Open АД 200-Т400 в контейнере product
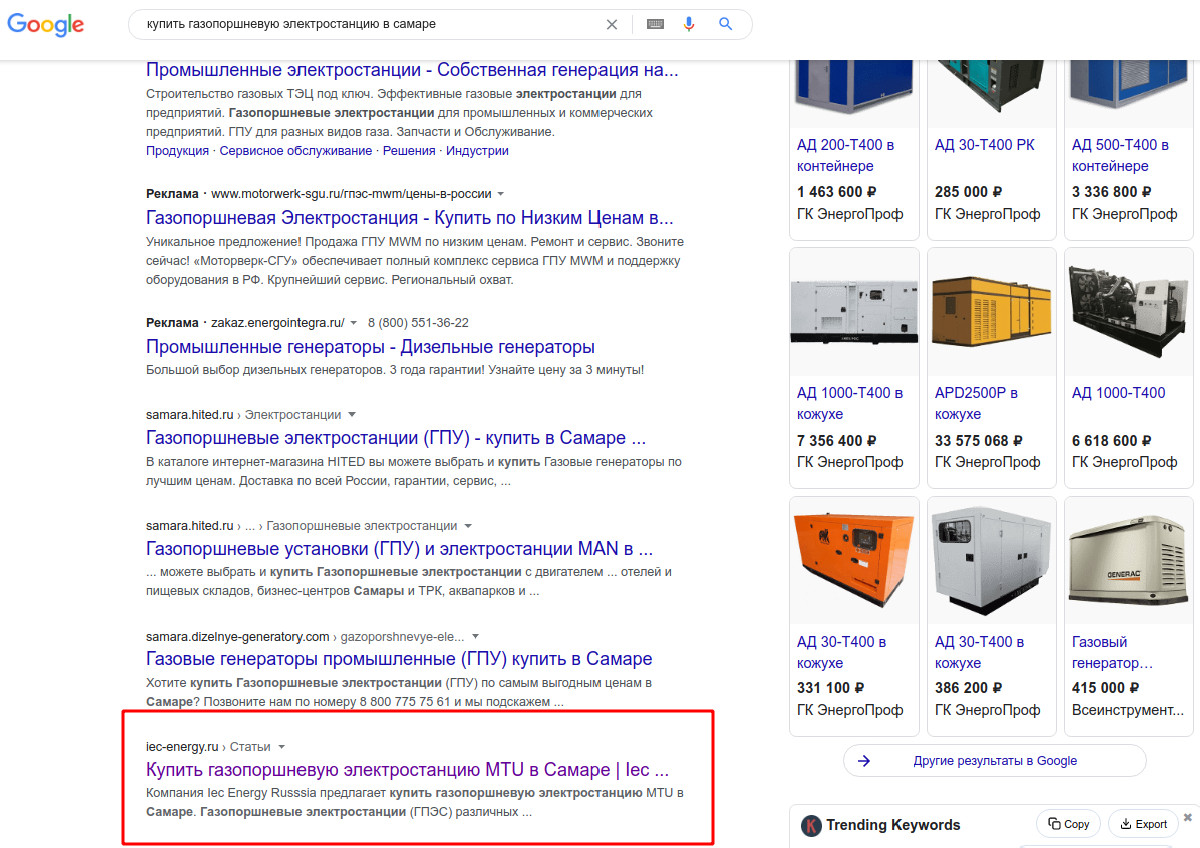This screenshot has width=1200, height=848. coord(846,155)
